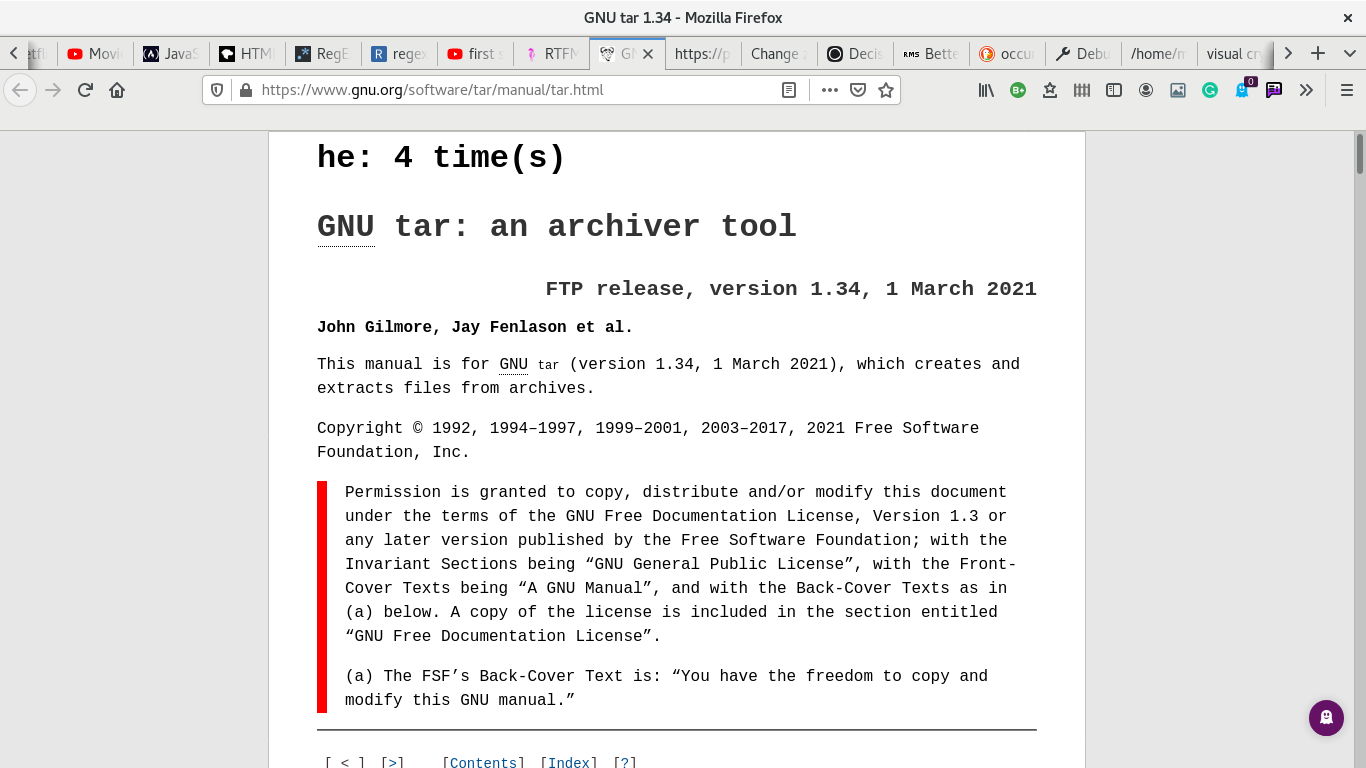The width and height of the screenshot is (1366, 768).
Task: Open a new tab with plus
Action: pyautogui.click(x=1318, y=53)
